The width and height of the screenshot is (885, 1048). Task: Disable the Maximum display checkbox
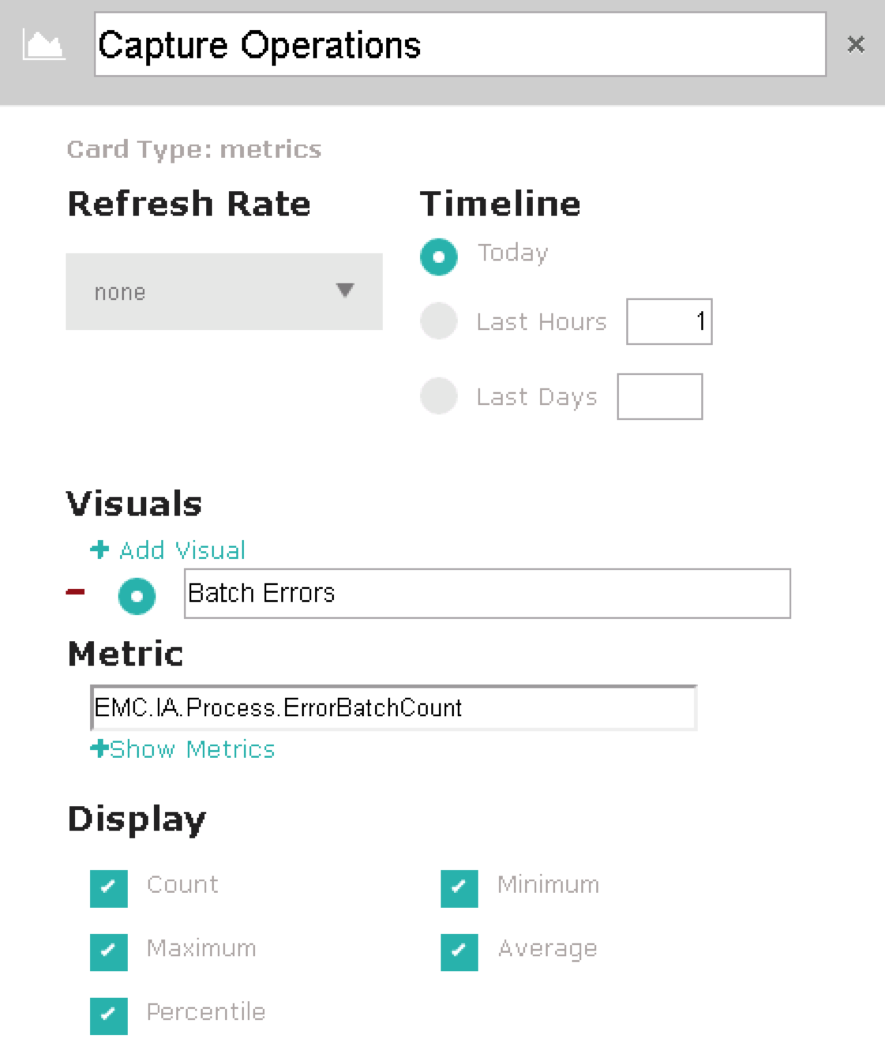pyautogui.click(x=109, y=952)
